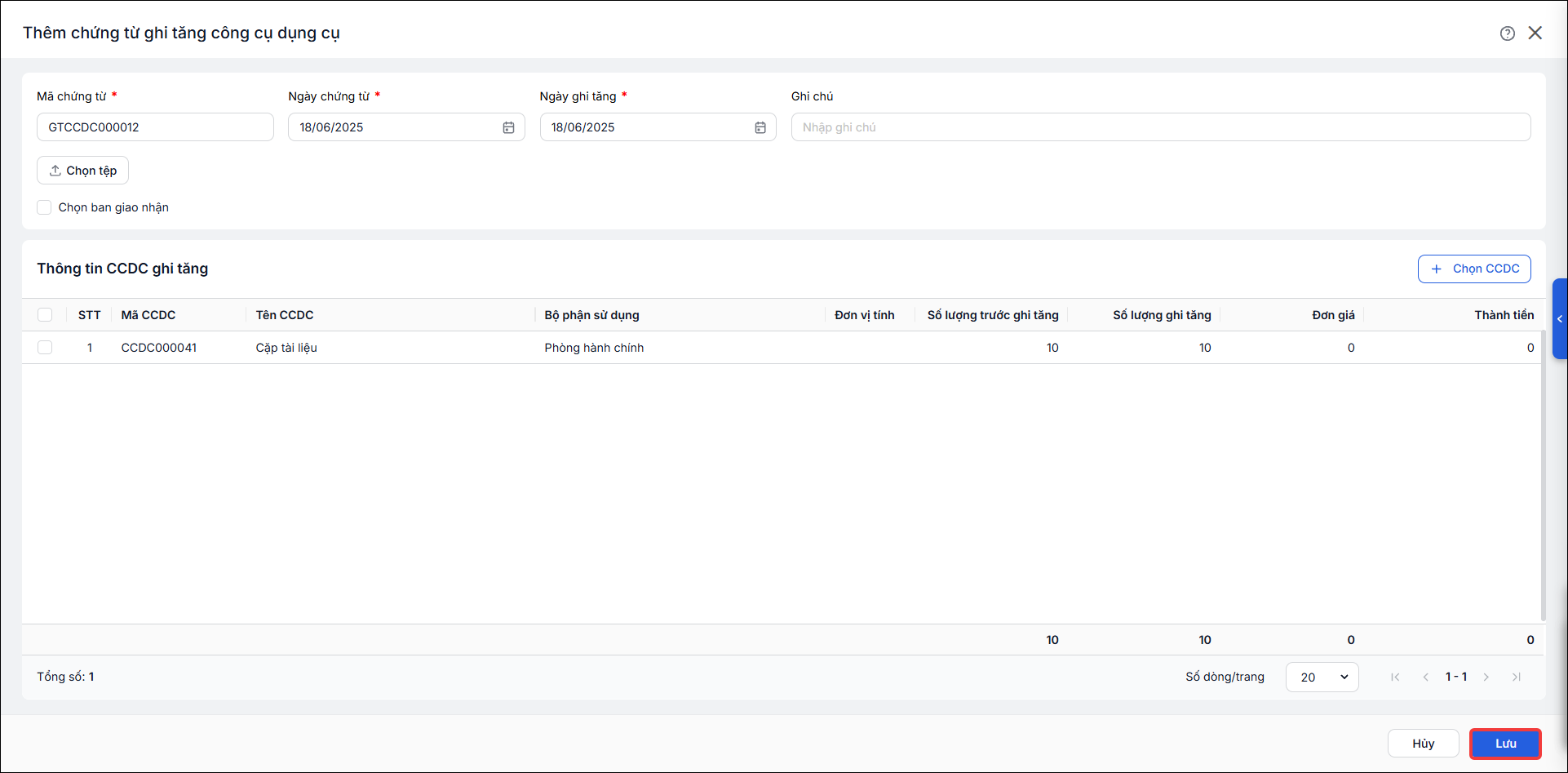1568x773 pixels.
Task: Go to last page of table
Action: click(x=1517, y=677)
